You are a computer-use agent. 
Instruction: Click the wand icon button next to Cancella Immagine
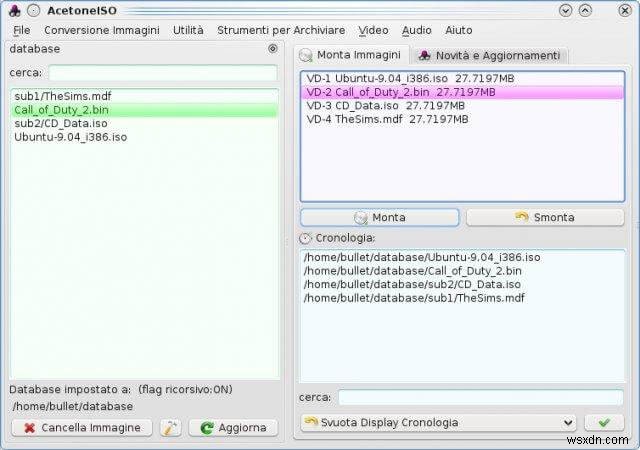click(x=171, y=428)
